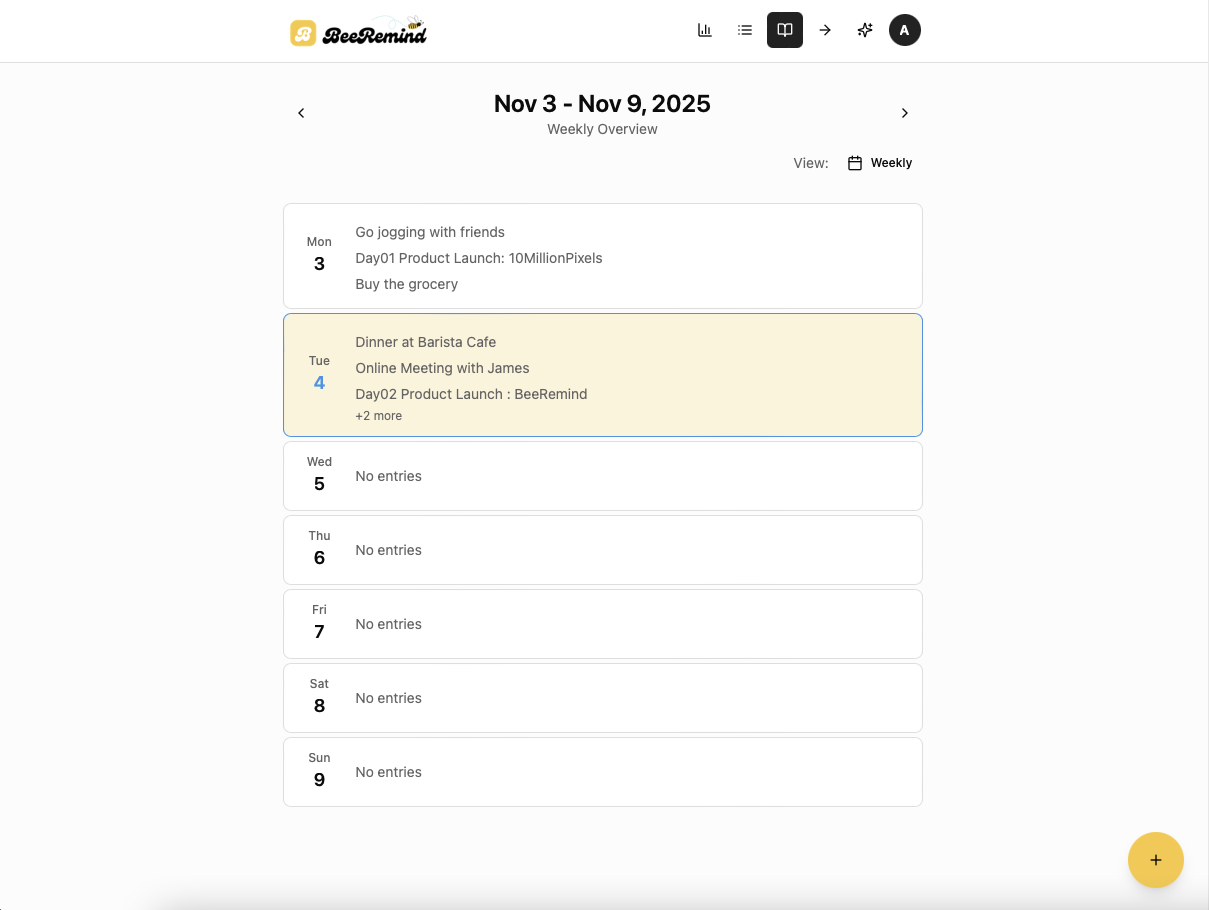The width and height of the screenshot is (1209, 910).
Task: Click 'Buy the grocery' reminder
Action: point(406,284)
